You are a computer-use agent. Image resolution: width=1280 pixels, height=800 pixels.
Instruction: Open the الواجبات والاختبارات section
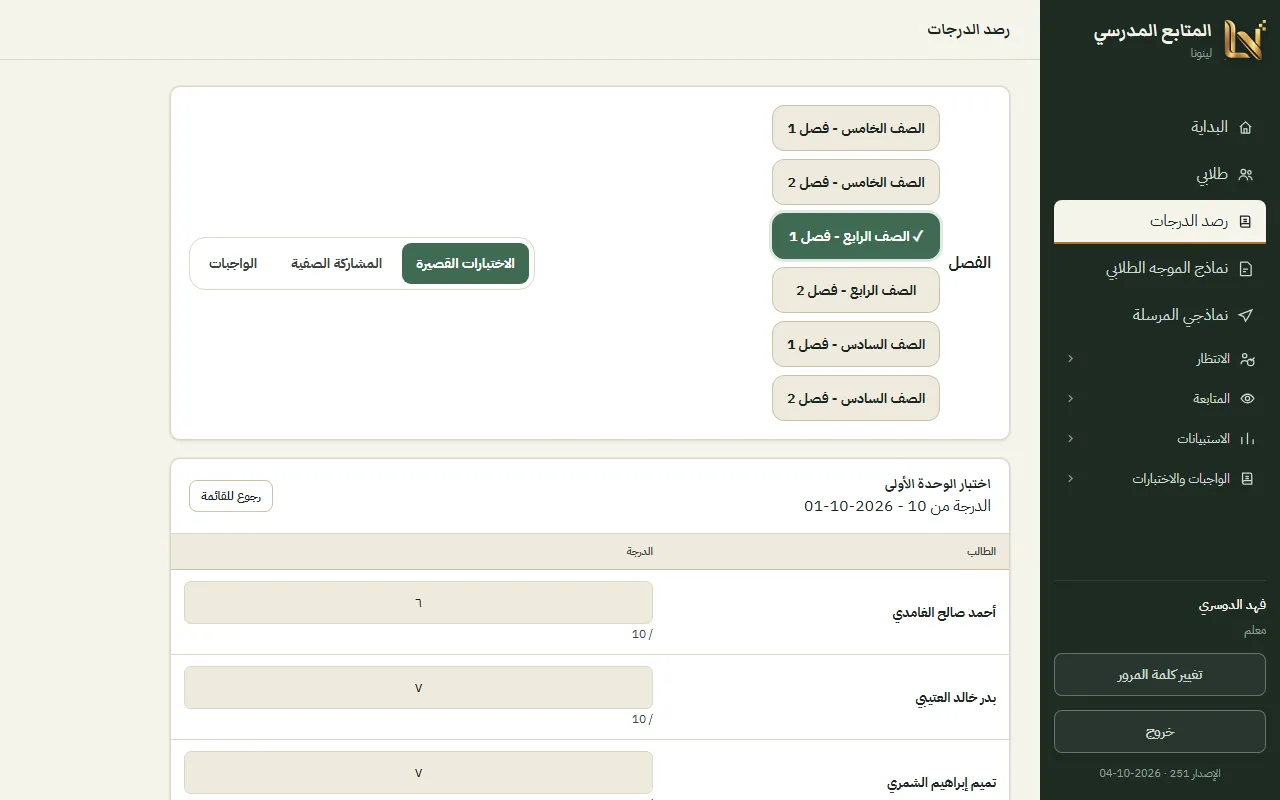point(1160,478)
